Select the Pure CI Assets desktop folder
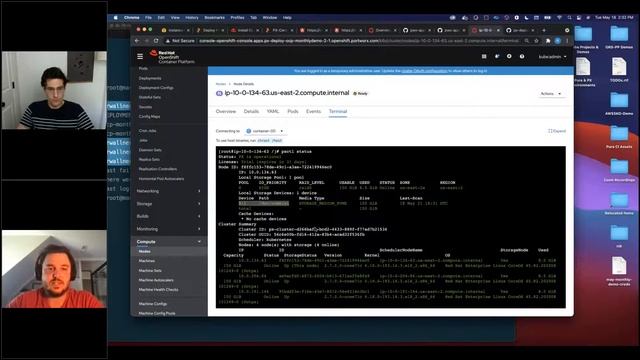The height and width of the screenshot is (360, 640). coord(619,137)
